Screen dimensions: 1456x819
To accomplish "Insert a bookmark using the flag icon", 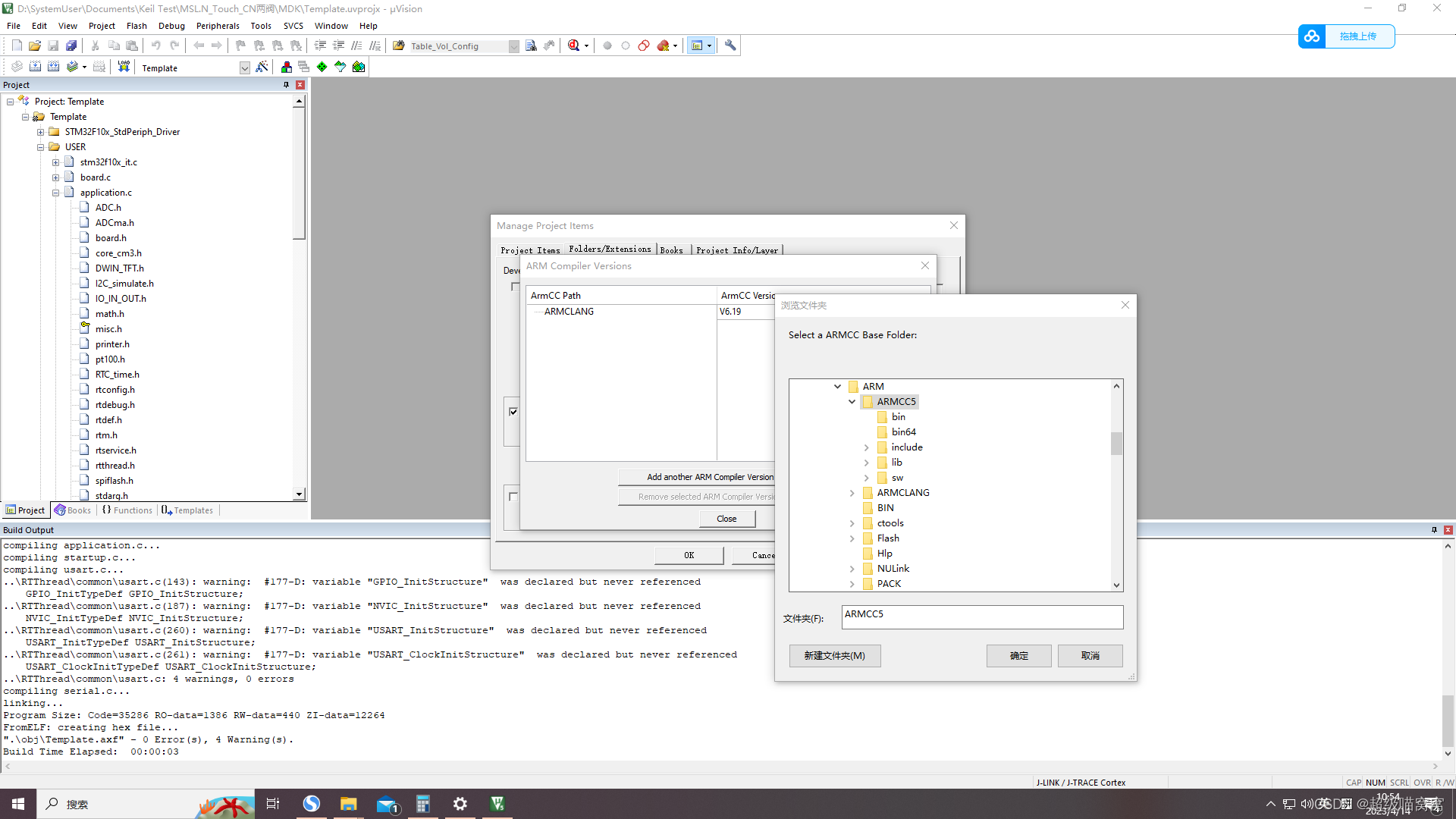I will (x=241, y=45).
